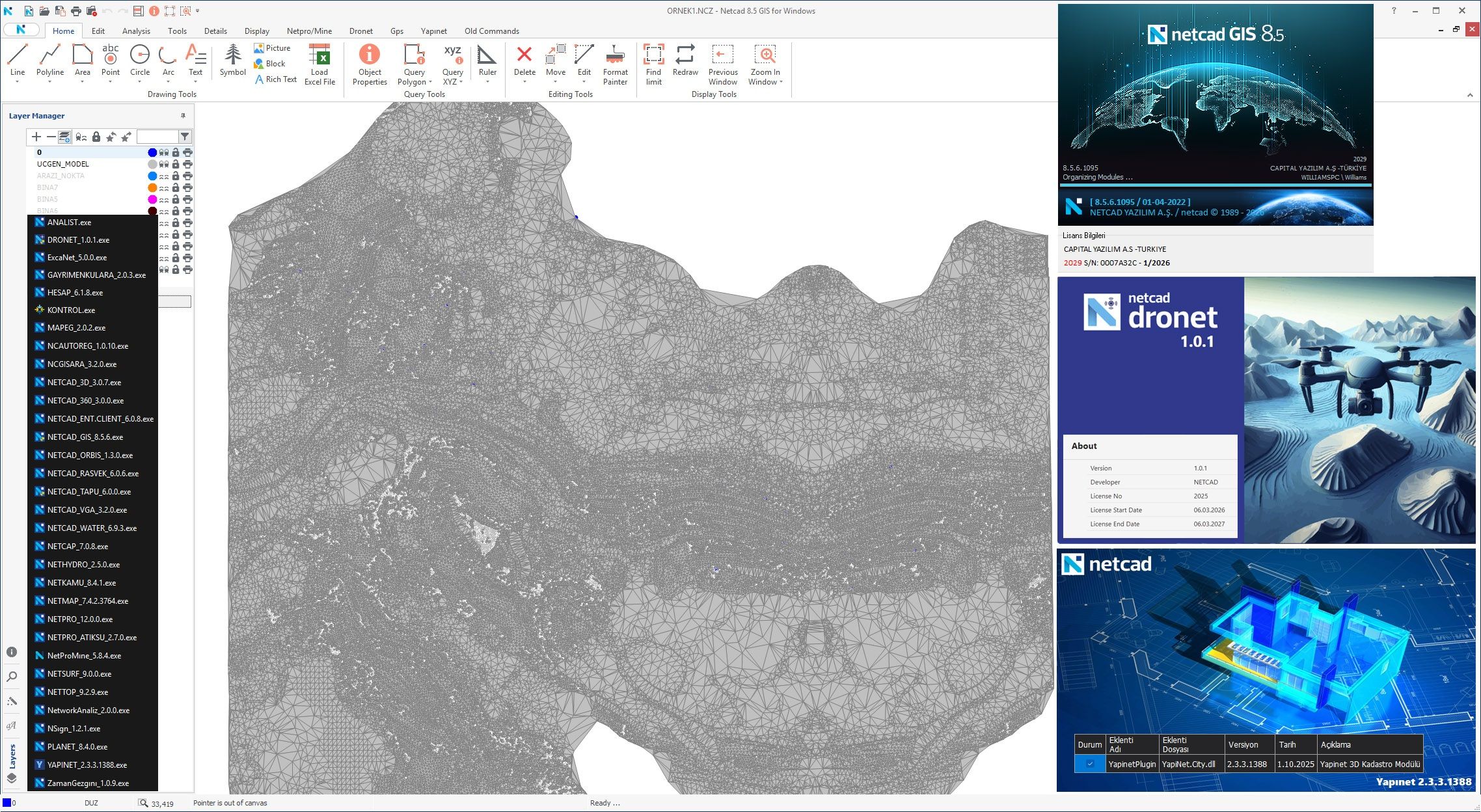The width and height of the screenshot is (1481, 812).
Task: Toggle printing for ARAZI_NOKTA layer
Action: click(x=188, y=176)
